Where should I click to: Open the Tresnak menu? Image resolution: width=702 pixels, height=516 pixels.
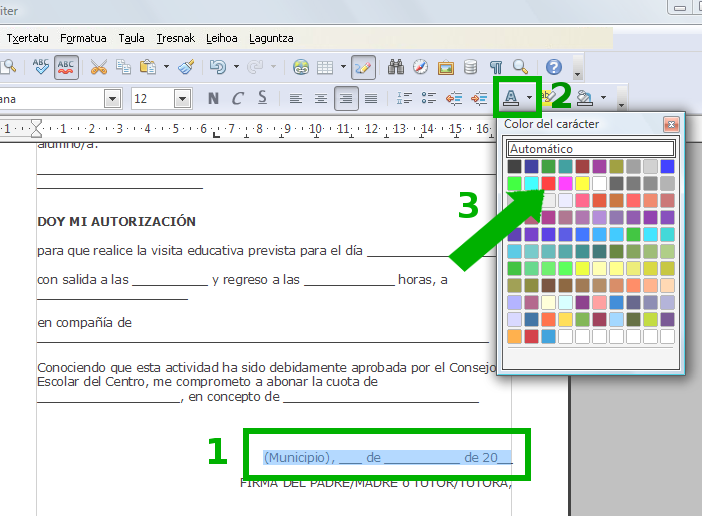tap(176, 38)
